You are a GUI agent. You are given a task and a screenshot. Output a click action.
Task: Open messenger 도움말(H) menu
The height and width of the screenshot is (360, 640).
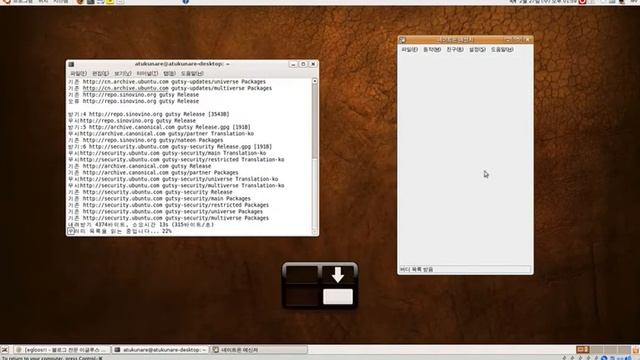tap(502, 49)
